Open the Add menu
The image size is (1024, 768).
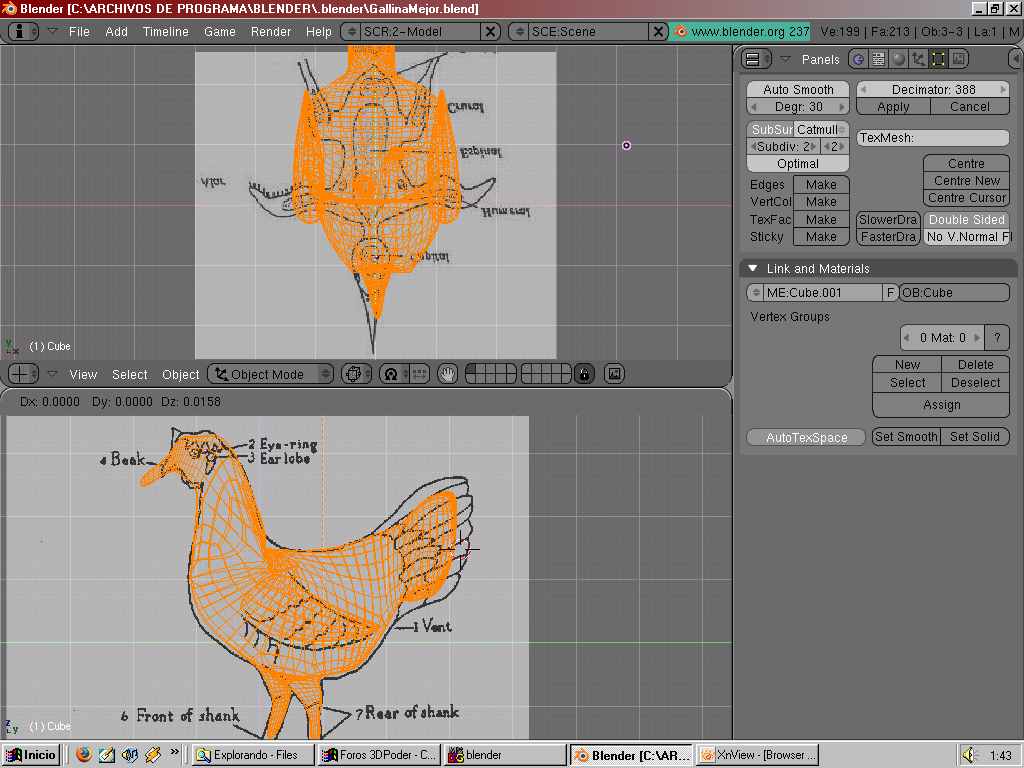(116, 31)
